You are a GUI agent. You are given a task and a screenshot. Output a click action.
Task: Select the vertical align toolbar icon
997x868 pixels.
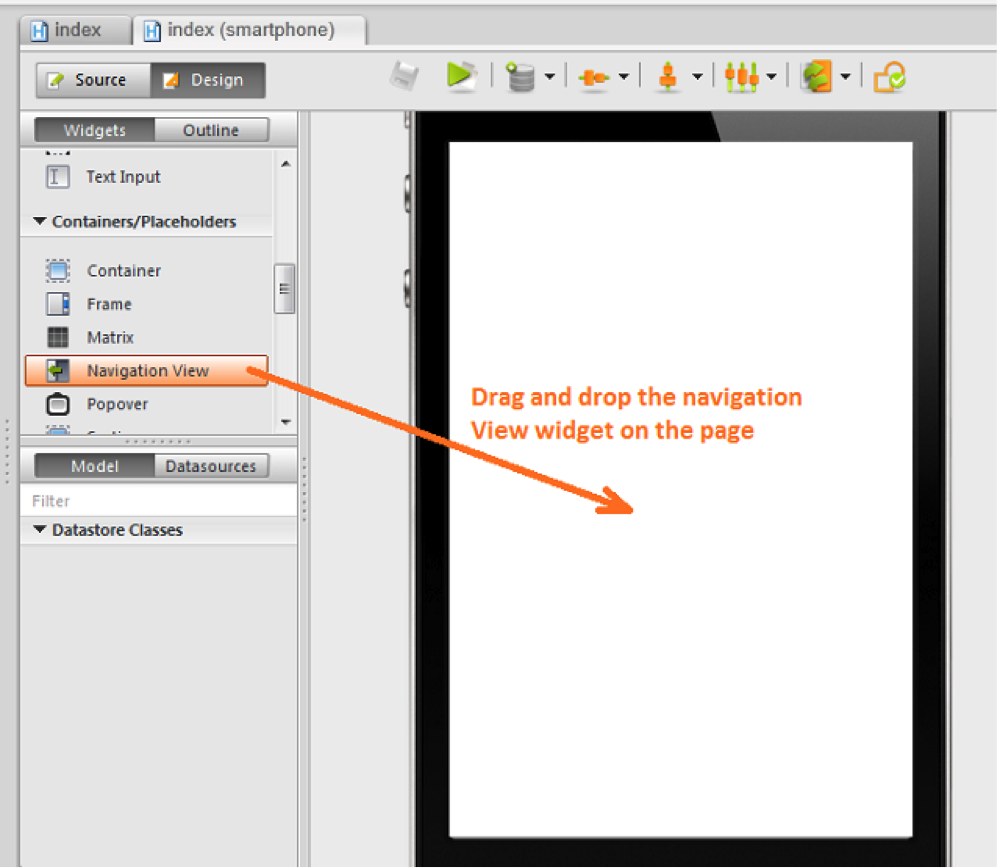[x=670, y=75]
